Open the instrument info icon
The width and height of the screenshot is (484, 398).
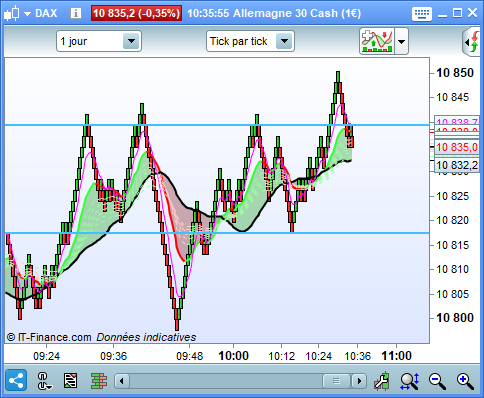coord(76,13)
